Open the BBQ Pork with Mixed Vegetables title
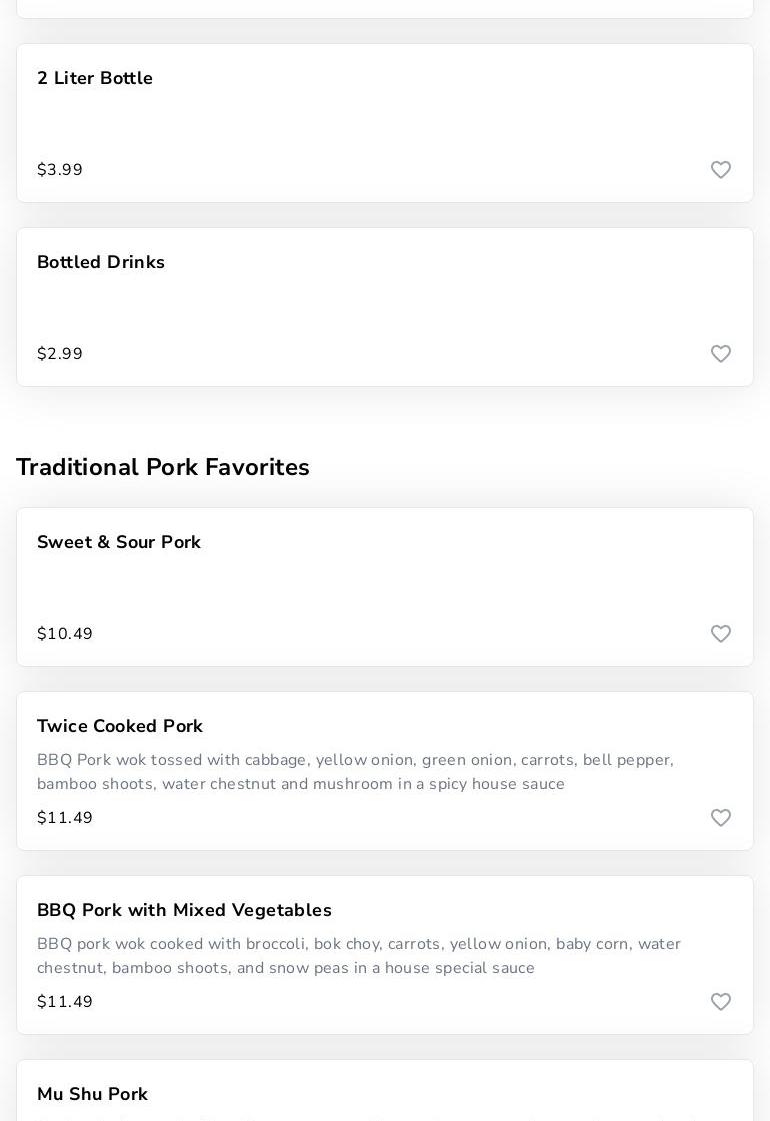The width and height of the screenshot is (770, 1121). point(184,910)
